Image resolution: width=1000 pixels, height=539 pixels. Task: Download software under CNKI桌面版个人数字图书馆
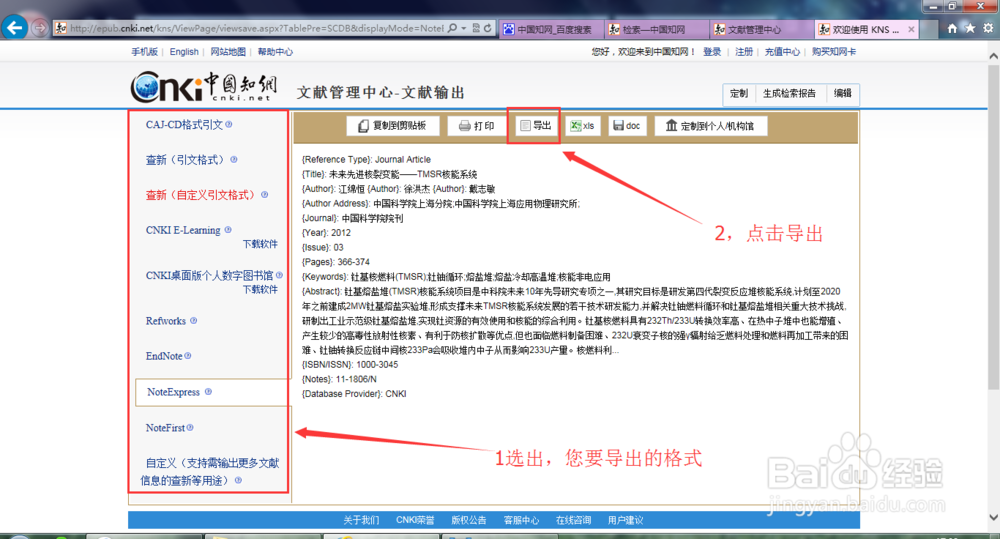tap(260, 289)
